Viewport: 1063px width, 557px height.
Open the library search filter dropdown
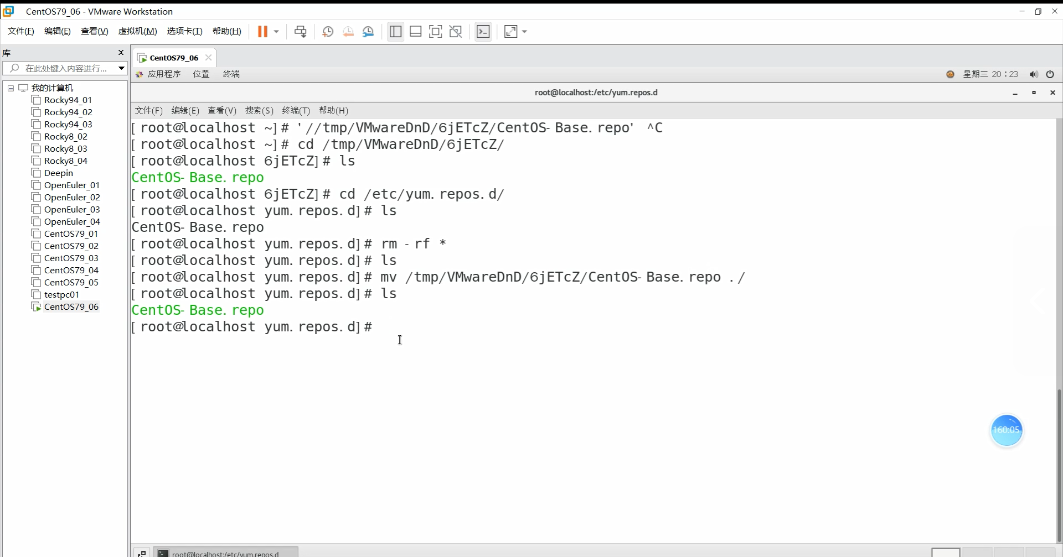[121, 68]
